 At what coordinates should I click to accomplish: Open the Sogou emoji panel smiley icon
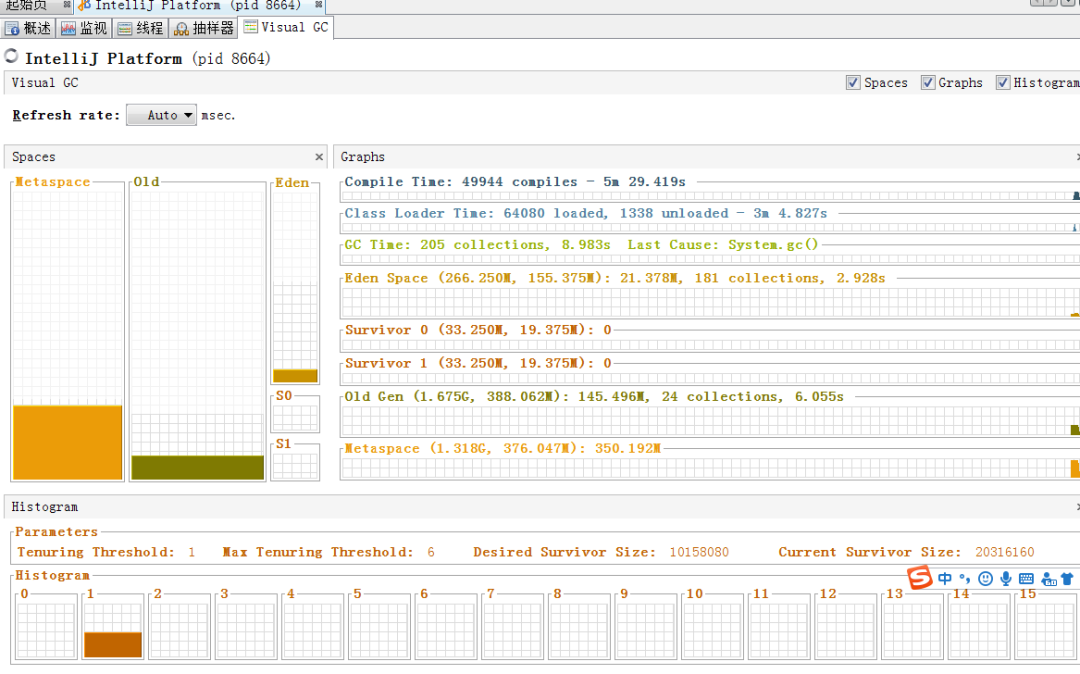coord(985,579)
